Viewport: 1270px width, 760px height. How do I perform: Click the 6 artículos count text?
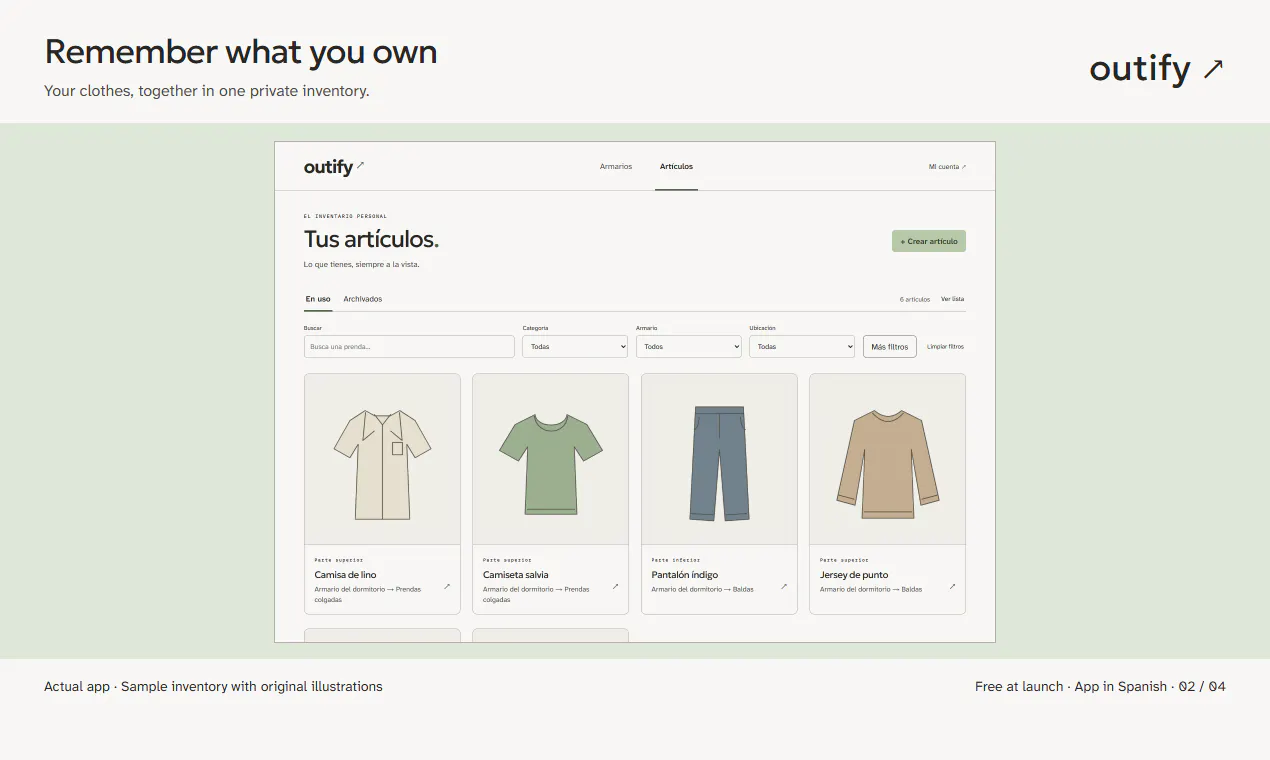915,299
